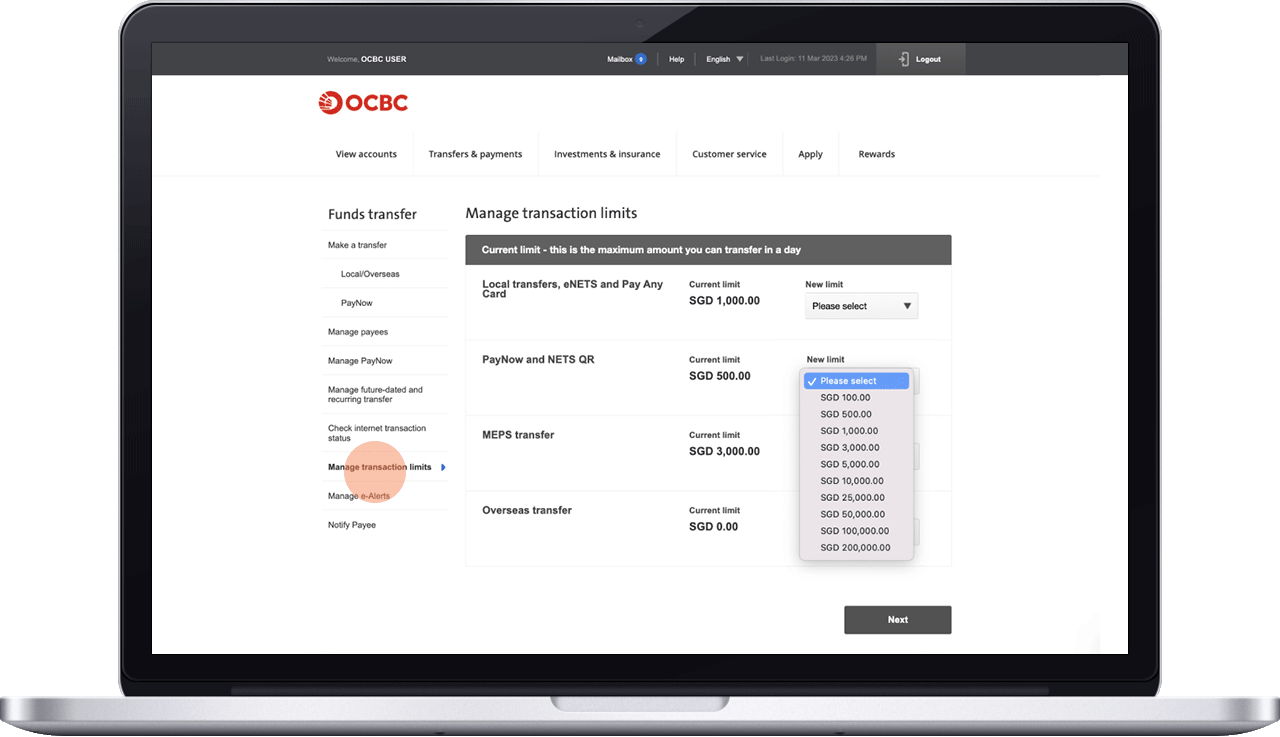
Task: Click the SGD 3,000.00 current limit value
Action: [724, 451]
